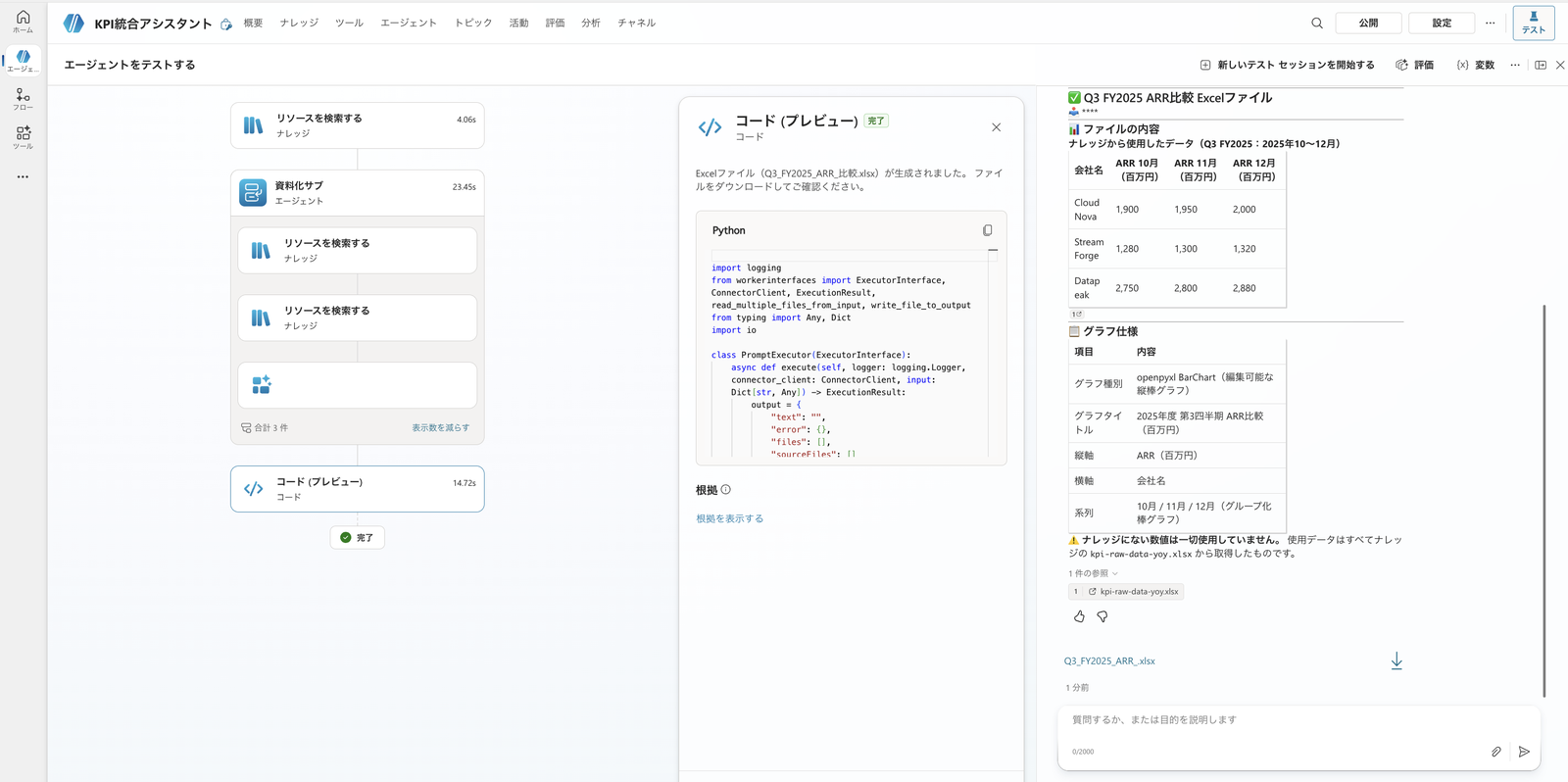Viewport: 1568px width, 782px height.
Task: Click 表示数を減らす link
Action: coord(440,428)
